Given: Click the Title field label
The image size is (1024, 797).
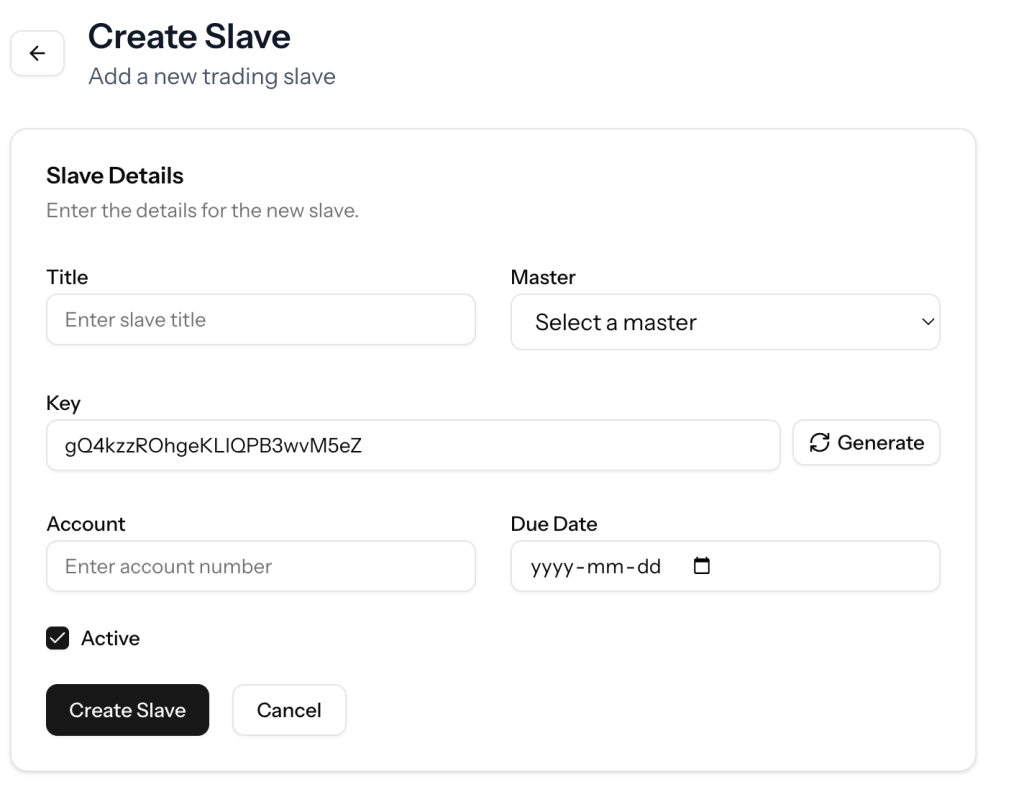Looking at the screenshot, I should (x=67, y=277).
